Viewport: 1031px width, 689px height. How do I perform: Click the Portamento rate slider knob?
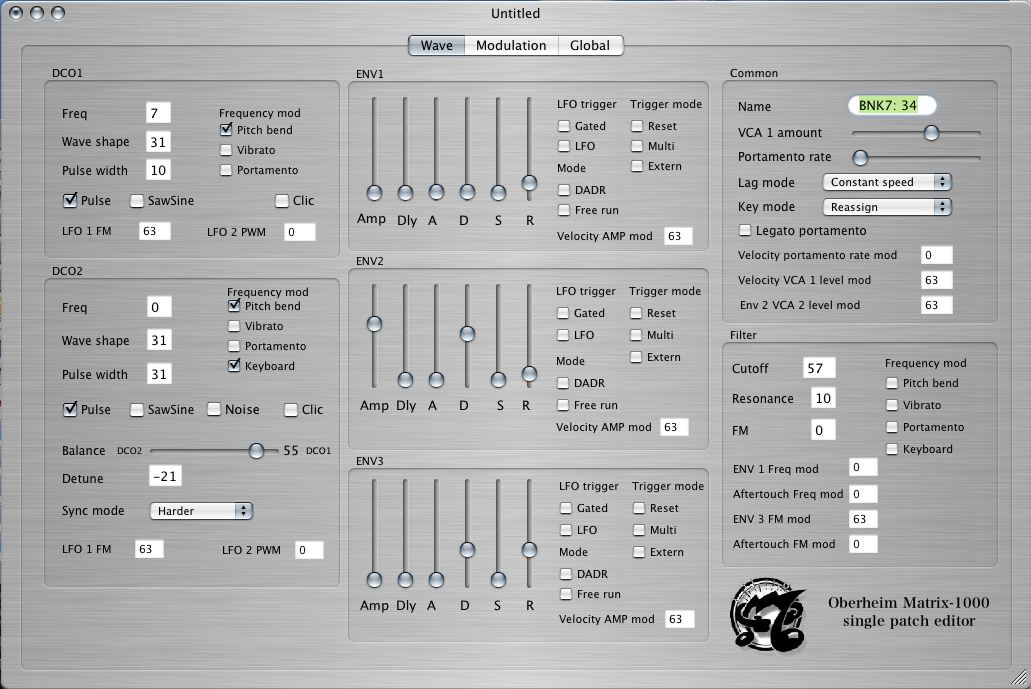(x=860, y=157)
